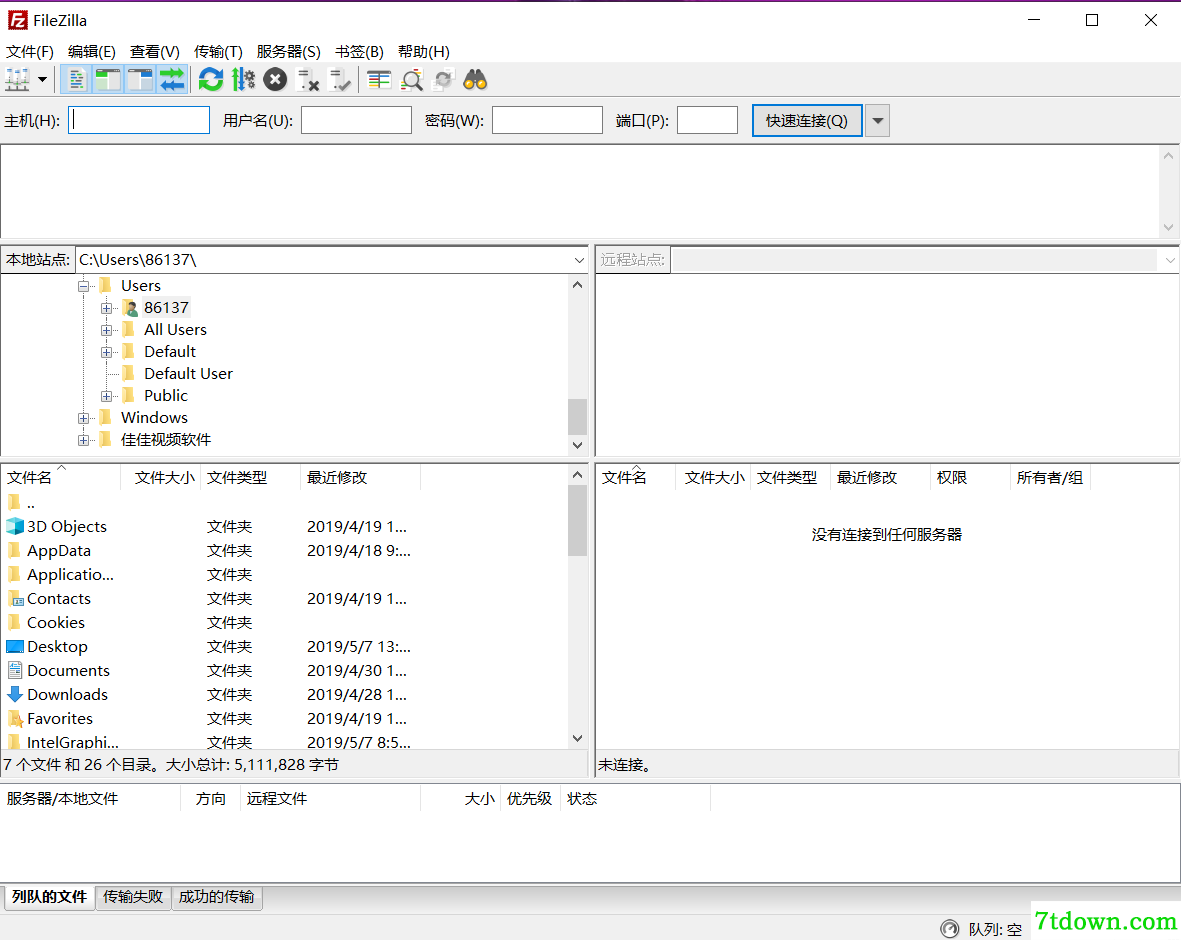Select the 86137 user folder icon
This screenshot has height=940, width=1181.
[x=130, y=307]
